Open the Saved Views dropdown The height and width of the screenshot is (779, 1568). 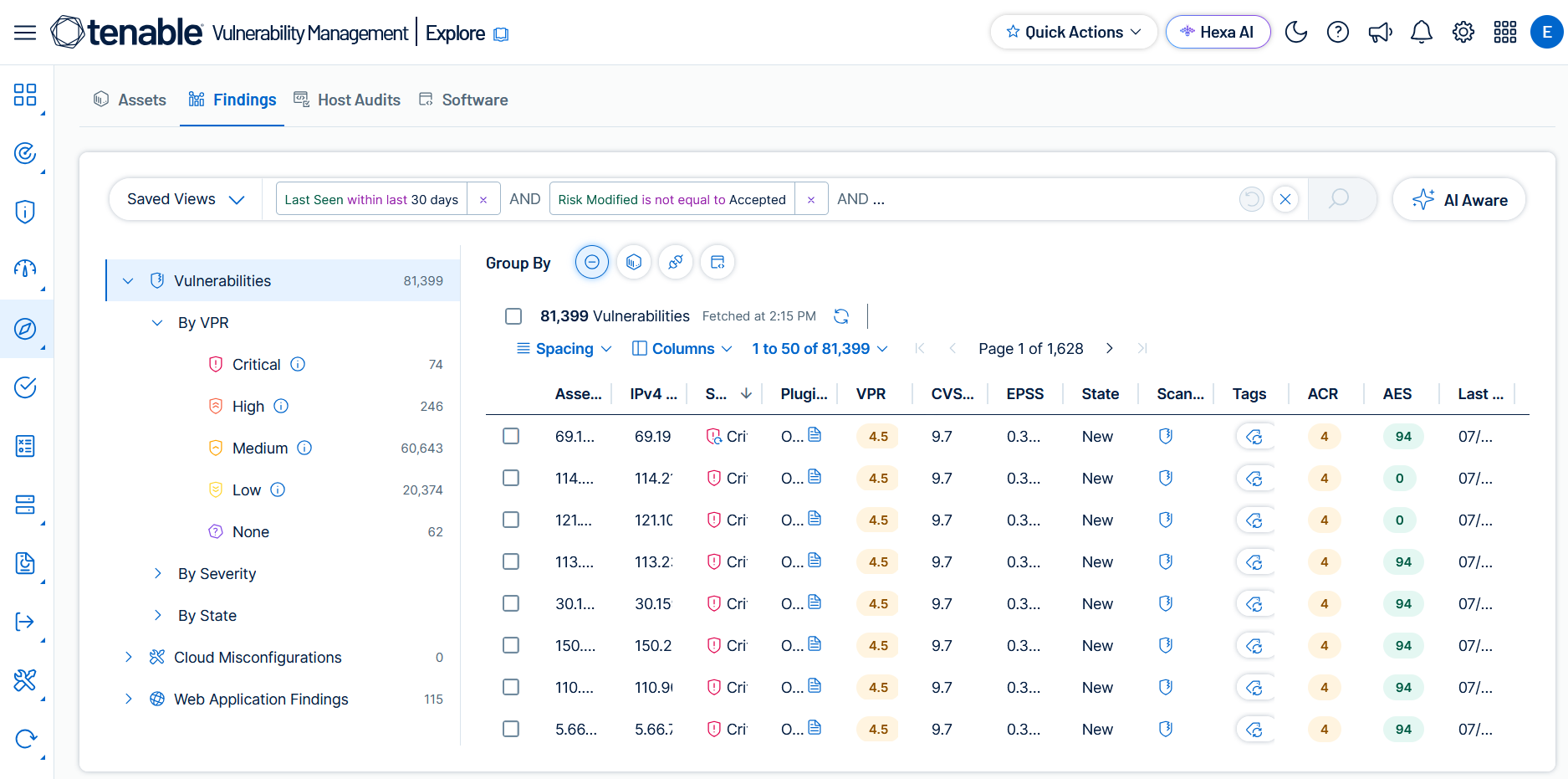click(x=186, y=199)
